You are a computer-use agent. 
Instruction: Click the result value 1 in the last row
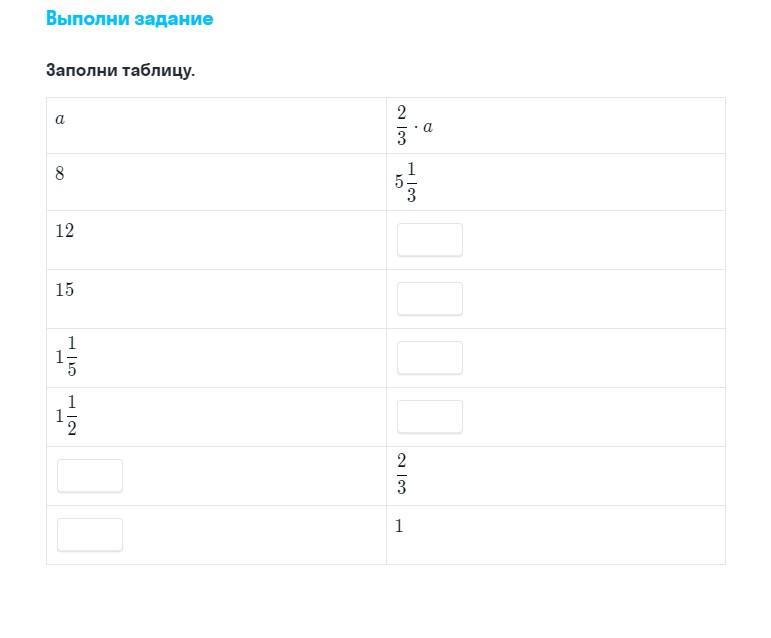coord(399,526)
